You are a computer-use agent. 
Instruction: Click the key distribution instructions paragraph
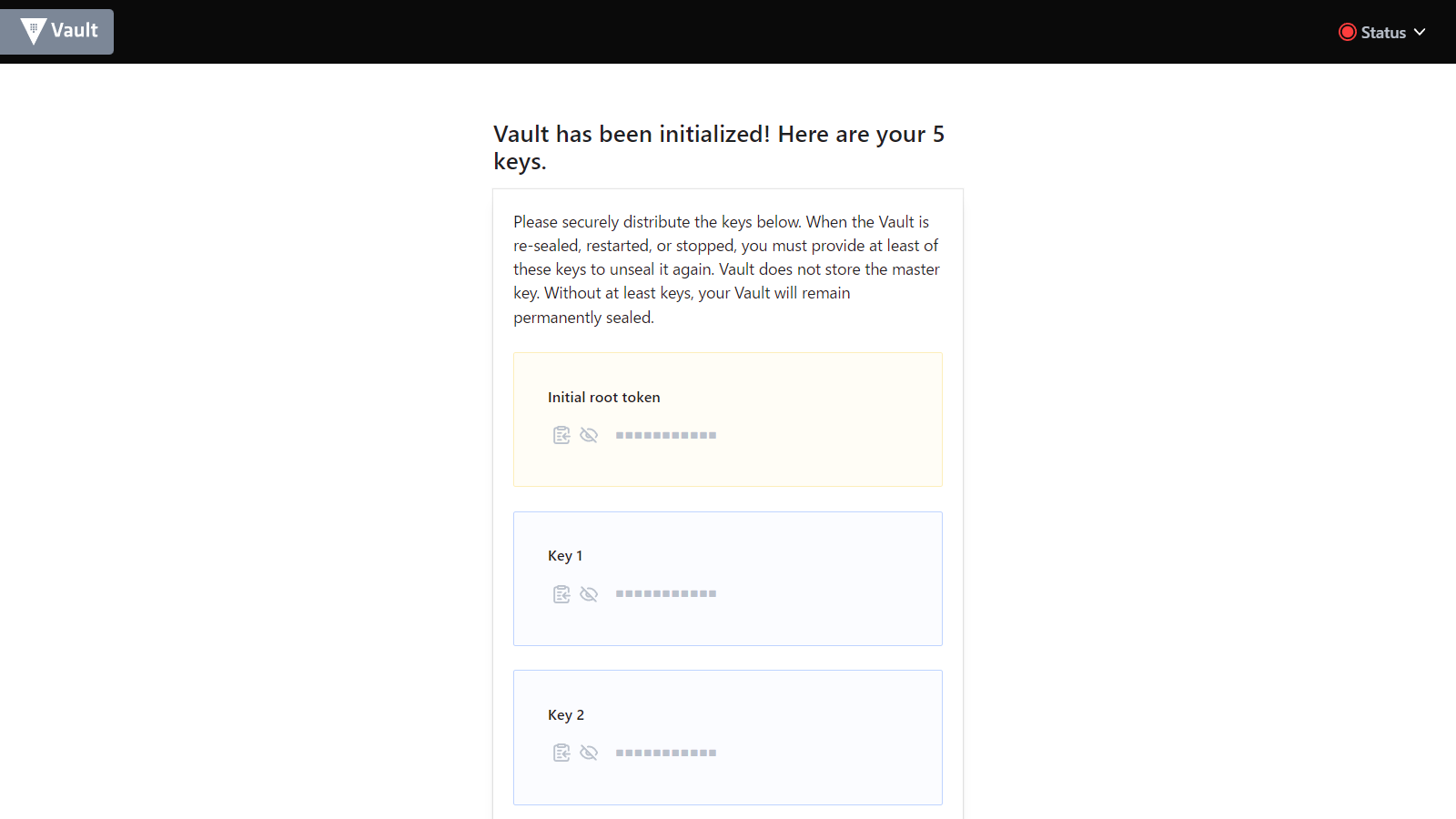pos(726,269)
